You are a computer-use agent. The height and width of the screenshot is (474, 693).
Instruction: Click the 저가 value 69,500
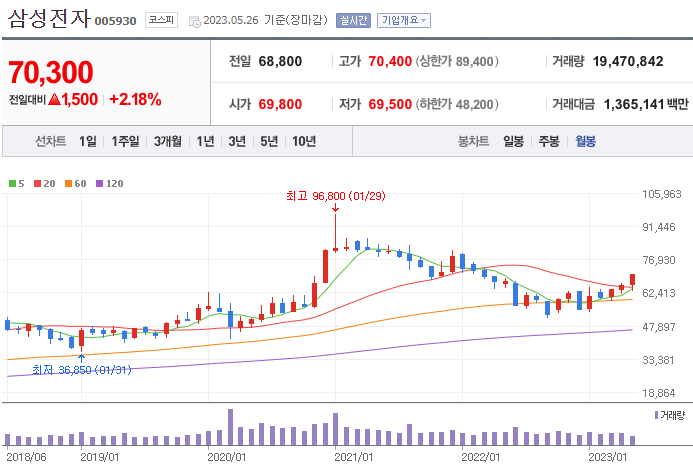point(390,104)
